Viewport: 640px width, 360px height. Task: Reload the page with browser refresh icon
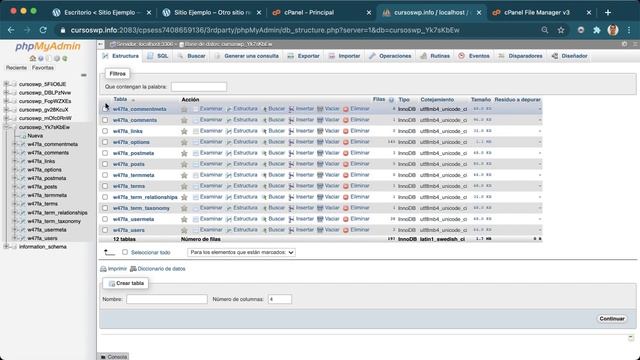point(43,30)
